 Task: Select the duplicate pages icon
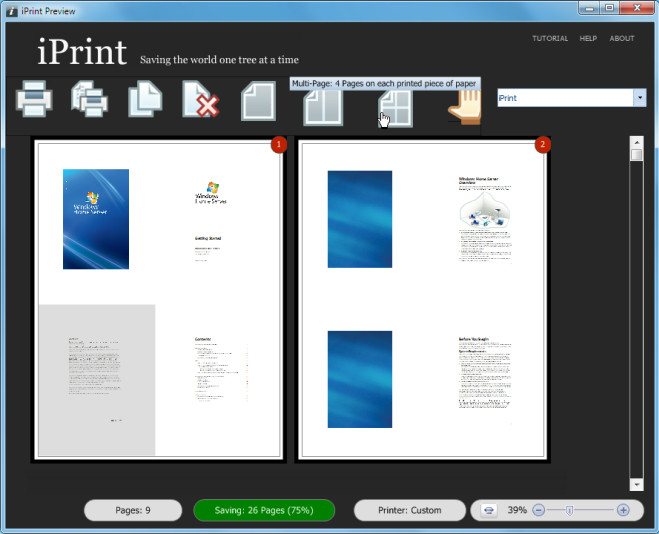click(145, 99)
